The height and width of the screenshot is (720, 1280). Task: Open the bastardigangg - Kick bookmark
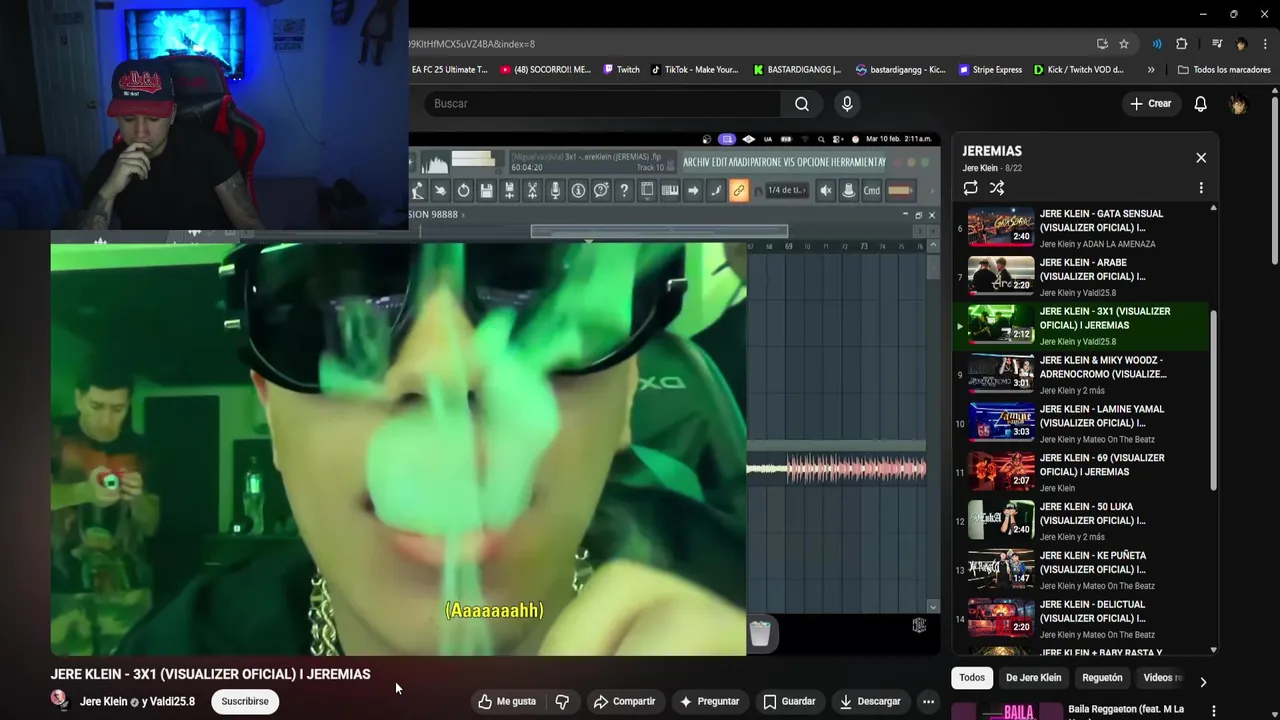tap(900, 70)
